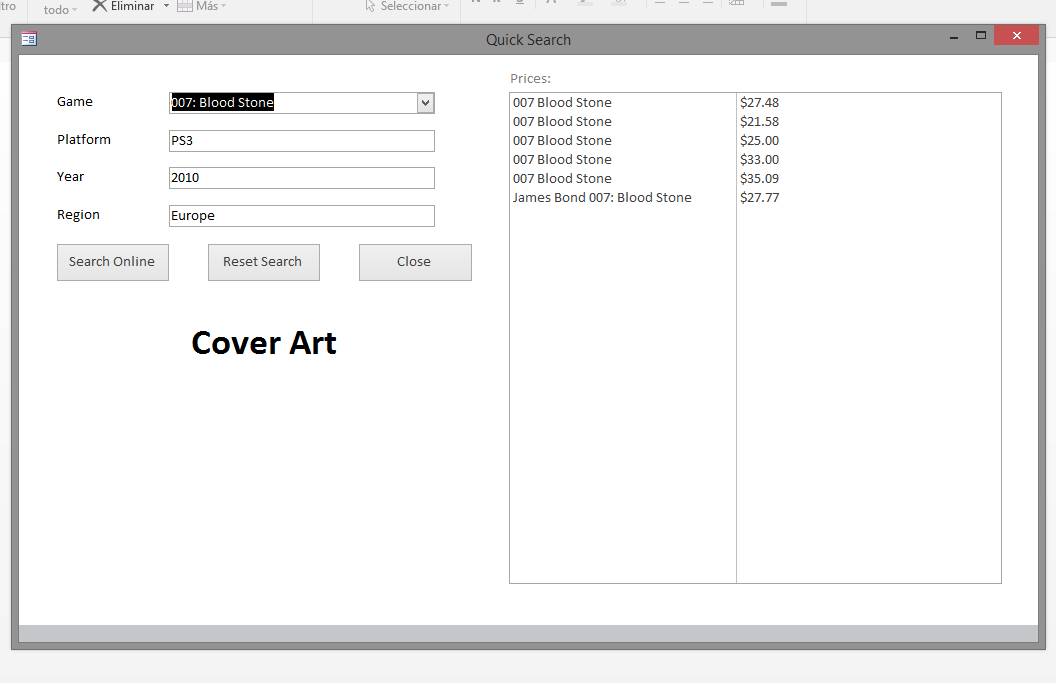Click the 'Platform' field label
This screenshot has width=1056, height=683.
click(84, 139)
